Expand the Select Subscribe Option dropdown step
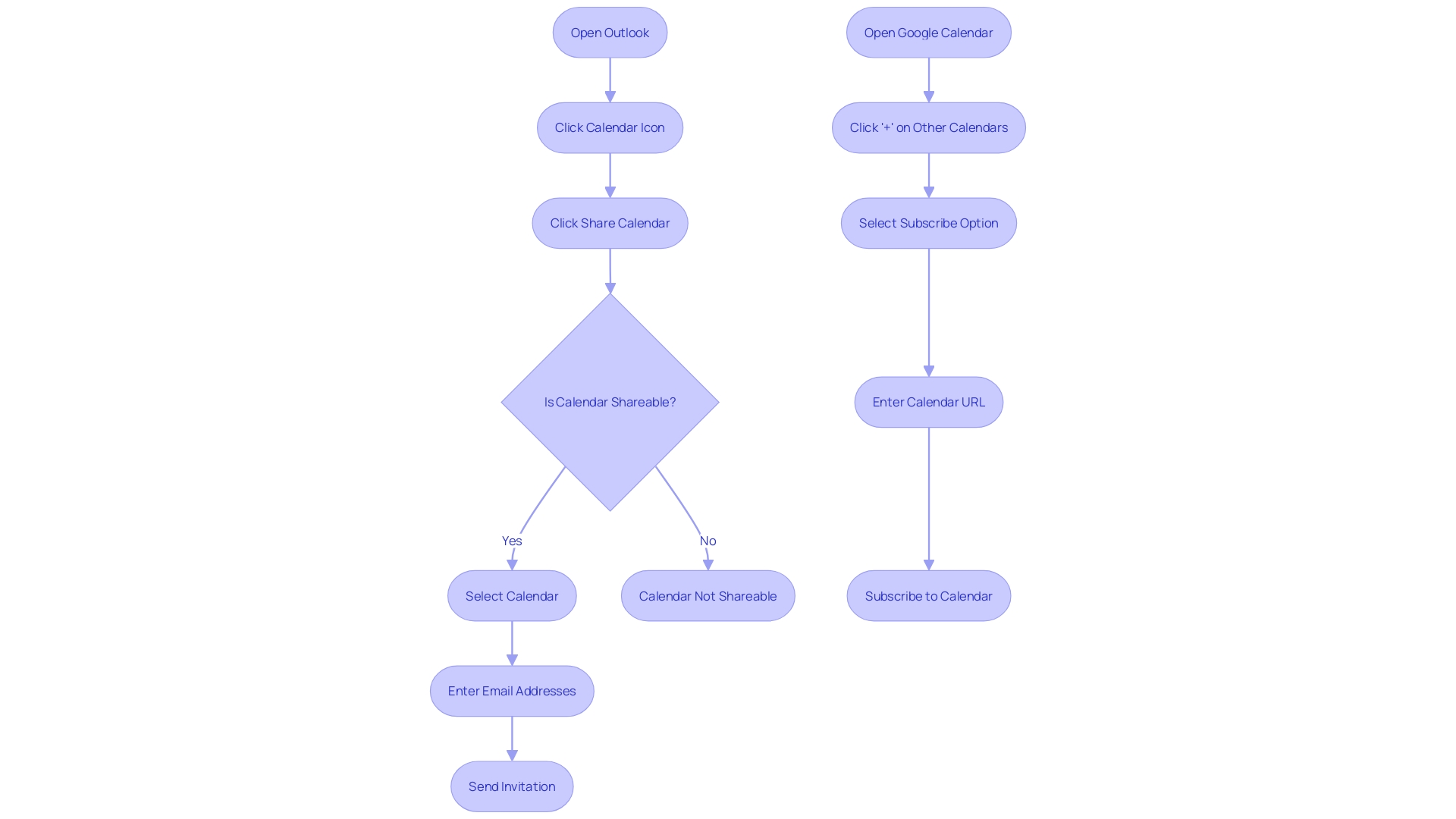Viewport: 1456px width, 819px height. (928, 222)
